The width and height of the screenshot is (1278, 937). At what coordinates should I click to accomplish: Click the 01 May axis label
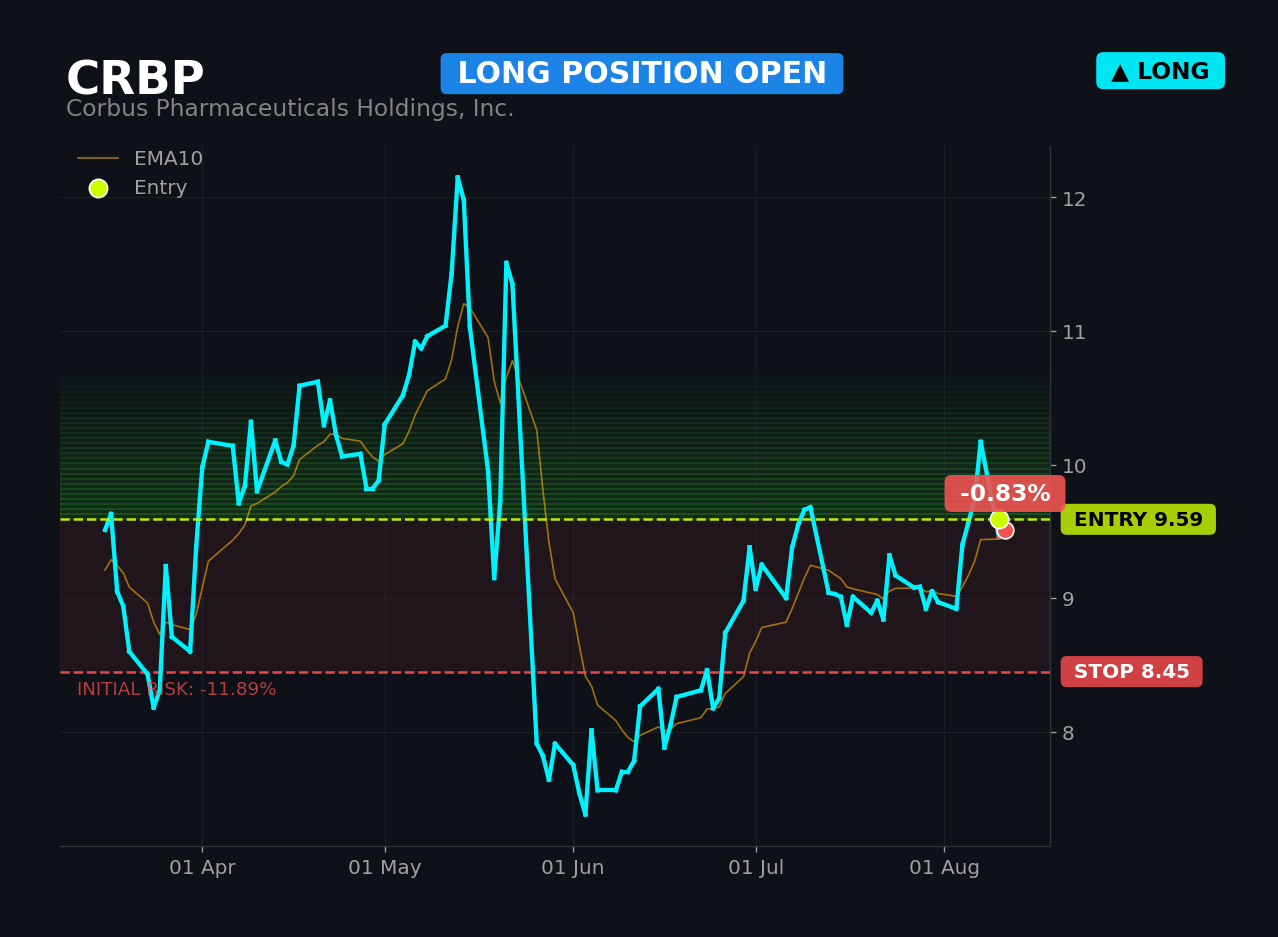(385, 868)
